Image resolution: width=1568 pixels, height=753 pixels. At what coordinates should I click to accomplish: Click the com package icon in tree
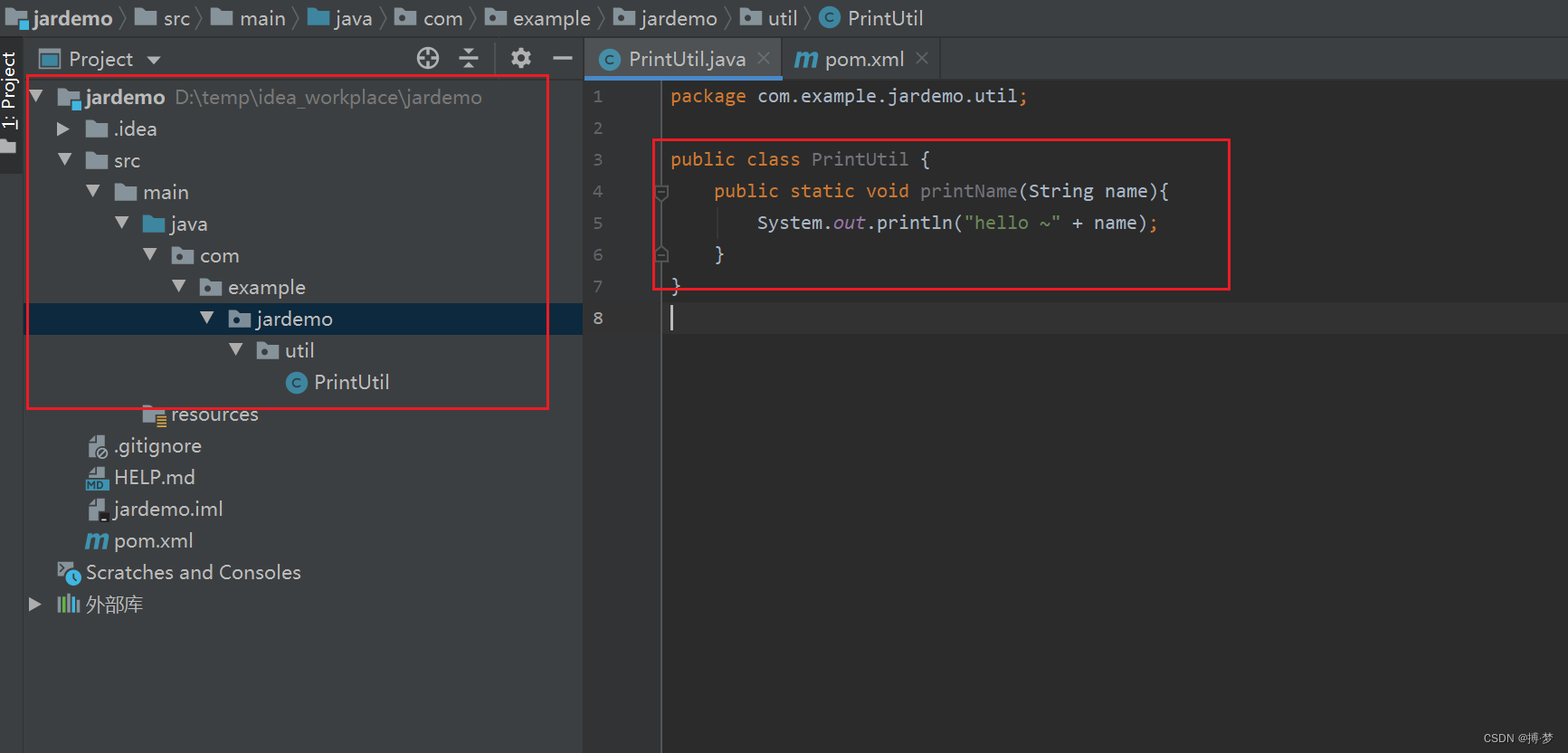tap(183, 256)
